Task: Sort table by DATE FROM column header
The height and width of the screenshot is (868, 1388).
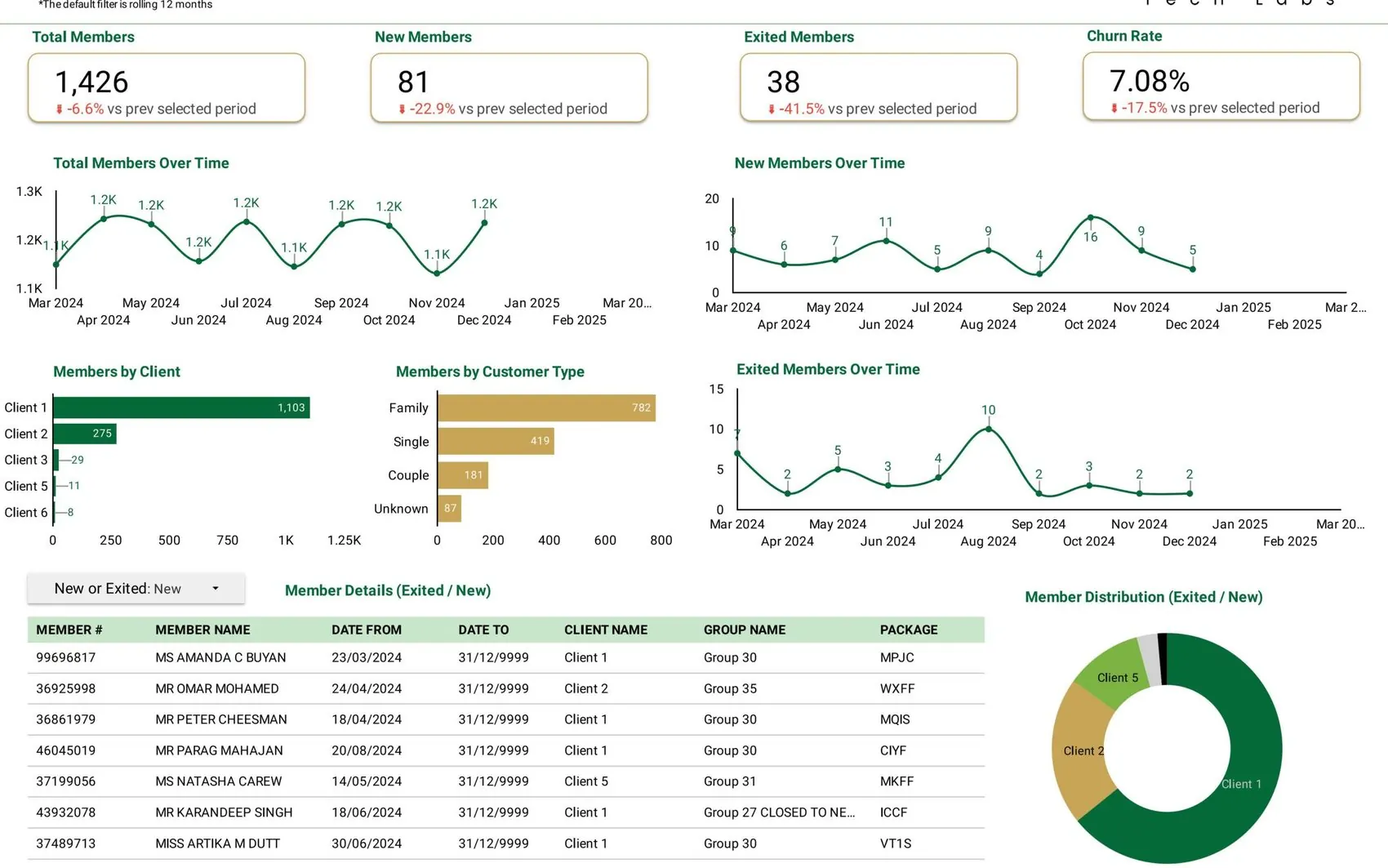Action: coord(367,630)
